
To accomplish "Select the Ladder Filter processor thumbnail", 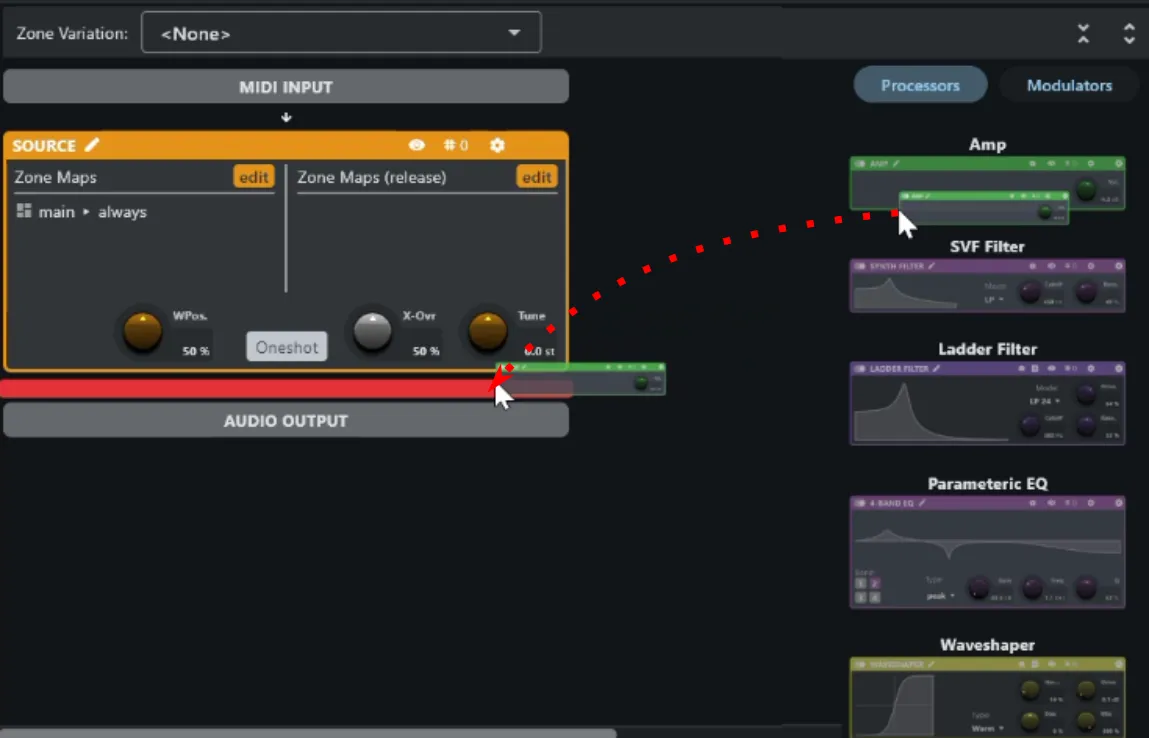I will click(x=987, y=403).
